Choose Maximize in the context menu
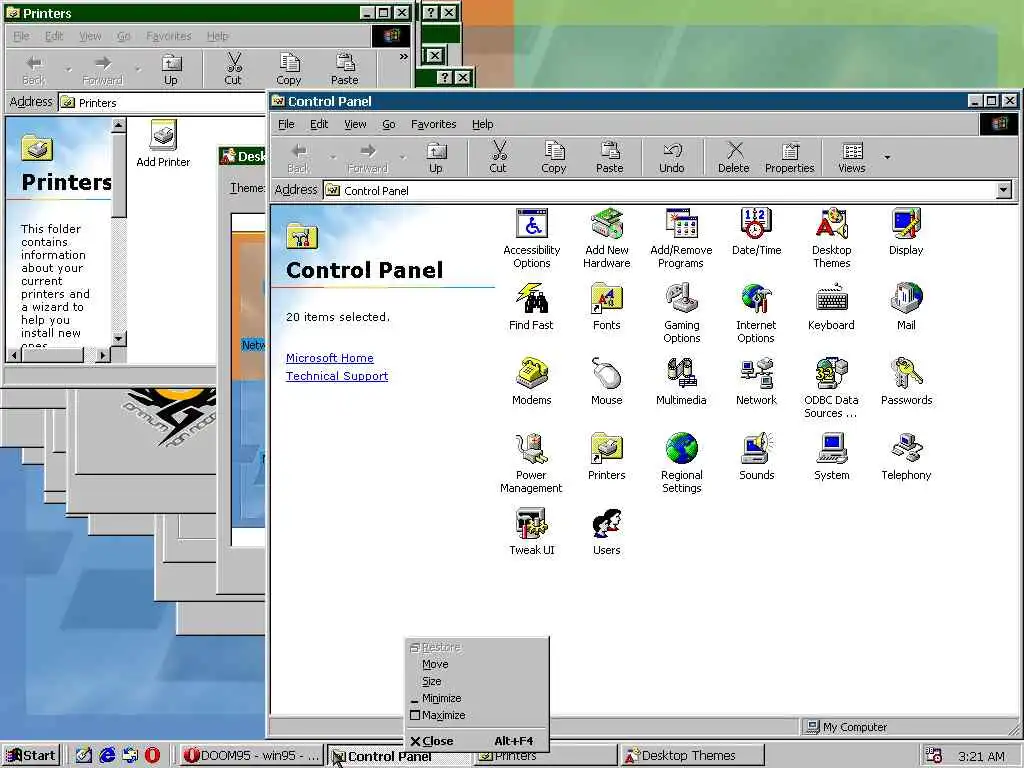The height and width of the screenshot is (768, 1024). (x=476, y=715)
